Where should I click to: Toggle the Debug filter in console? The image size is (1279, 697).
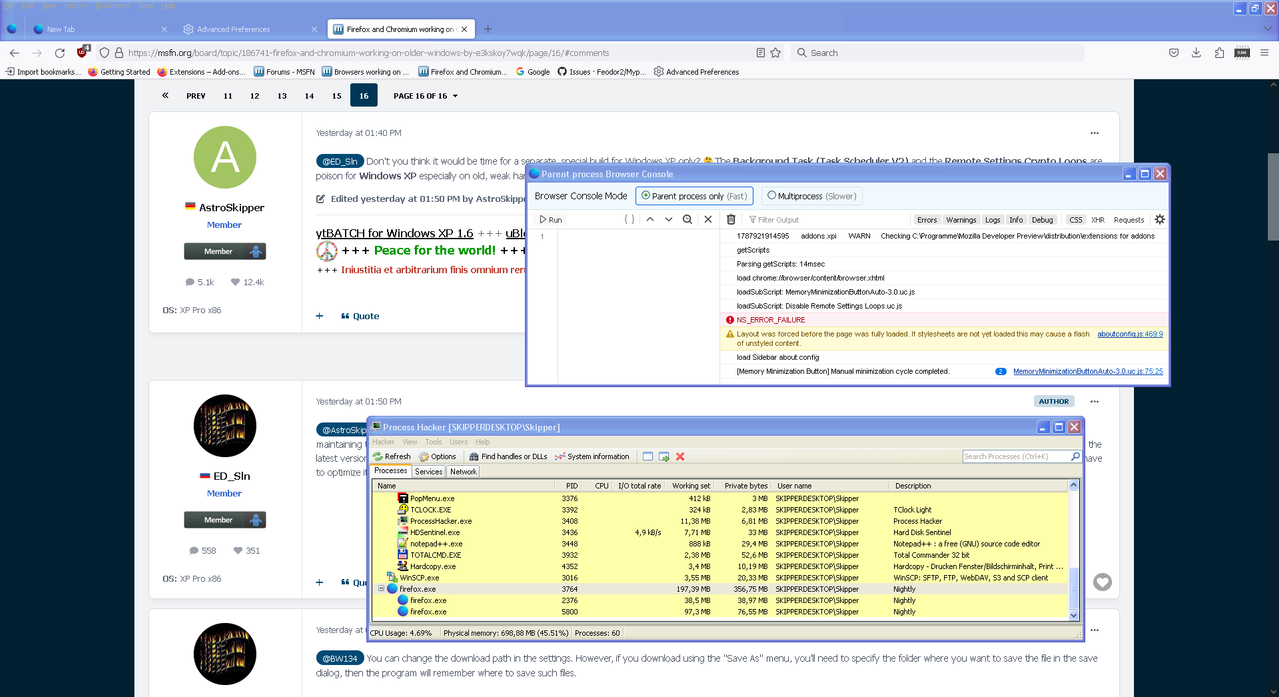1042,219
